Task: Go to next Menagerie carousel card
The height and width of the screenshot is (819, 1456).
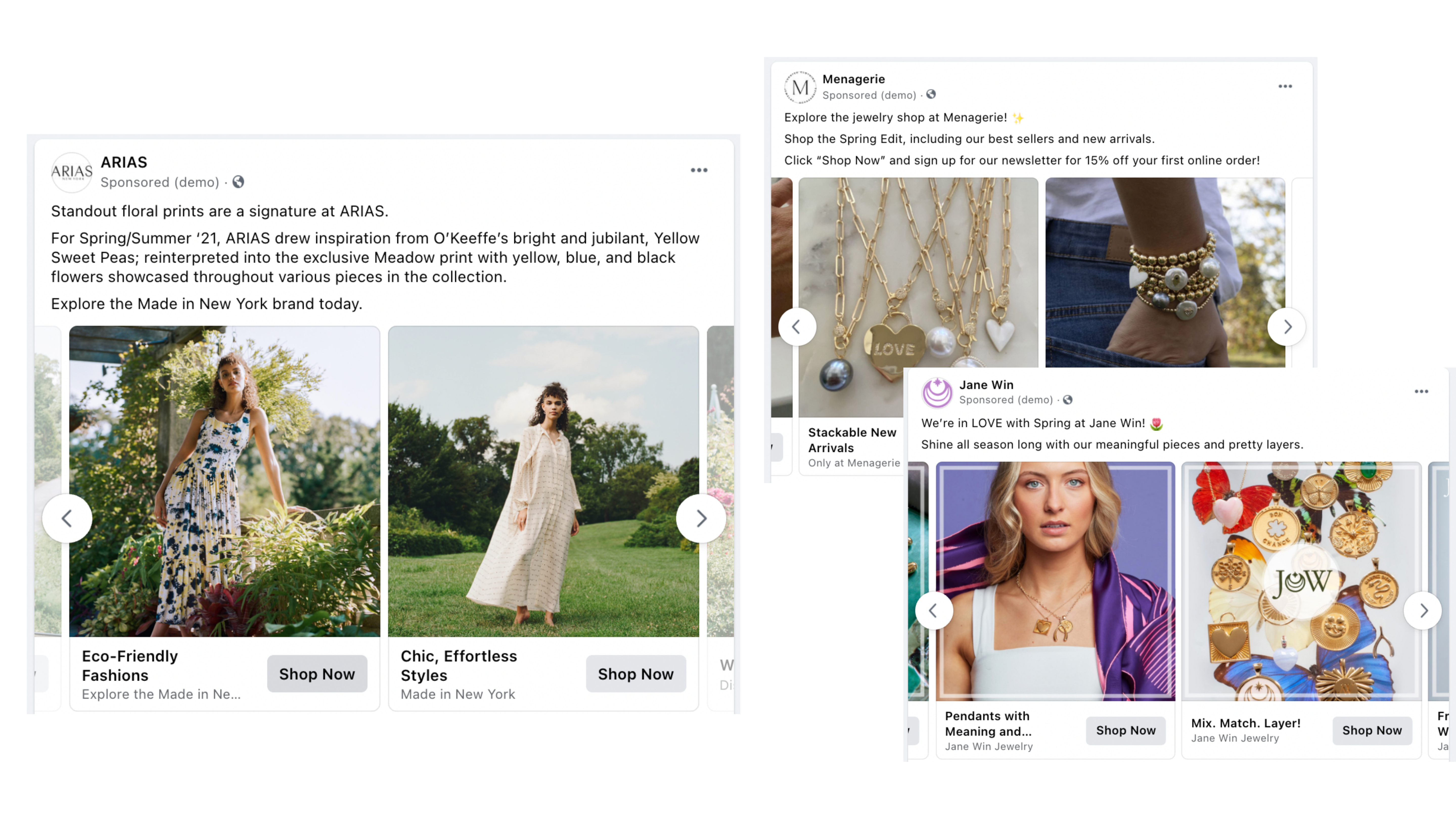Action: click(1287, 327)
